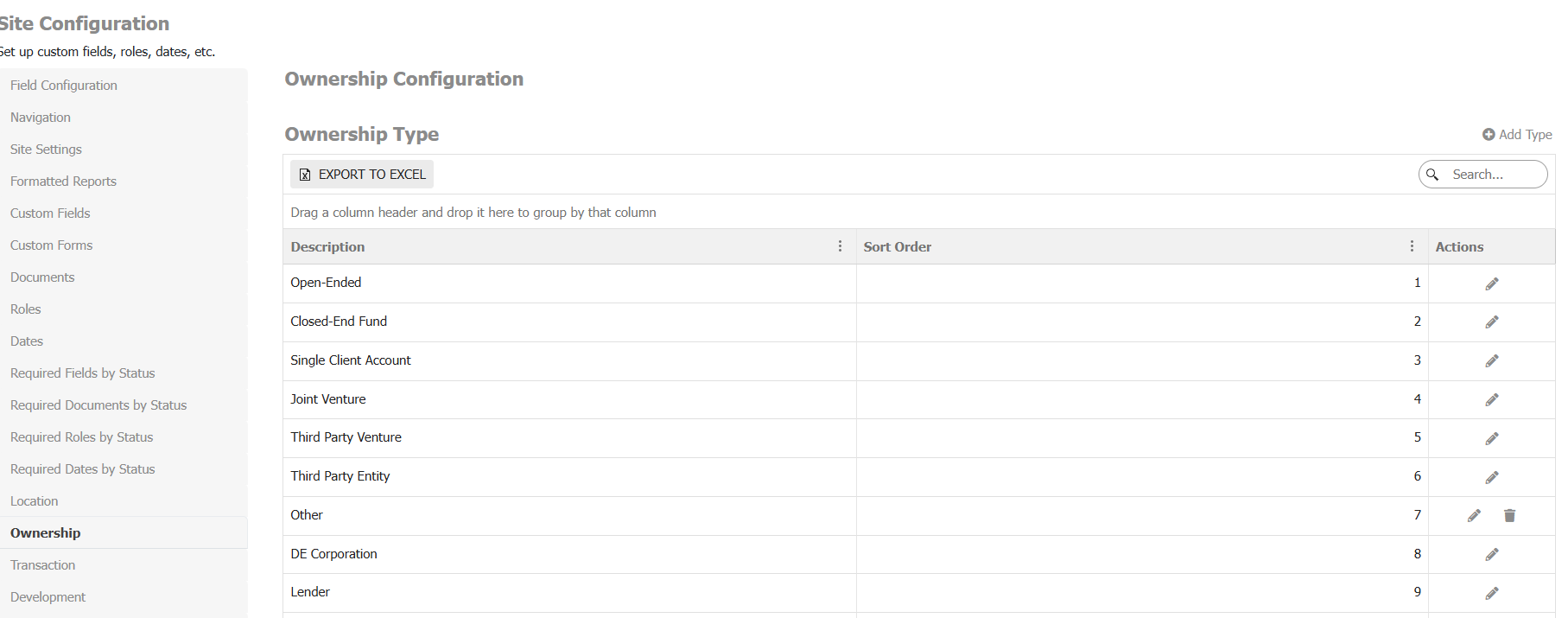Navigate to Transaction settings
This screenshot has height=618, width=1568.
pos(43,565)
